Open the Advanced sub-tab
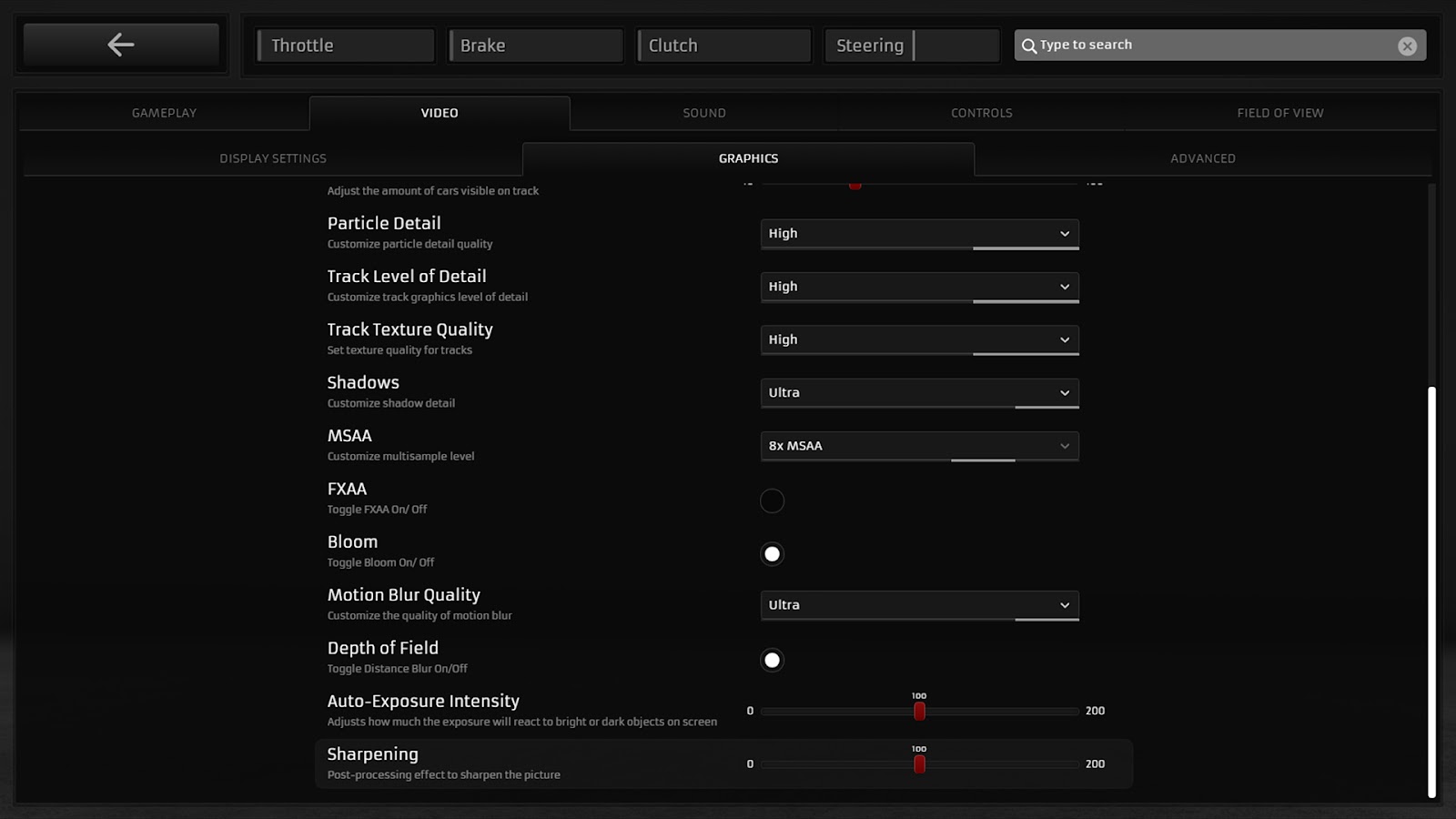This screenshot has height=819, width=1456. coord(1203,158)
